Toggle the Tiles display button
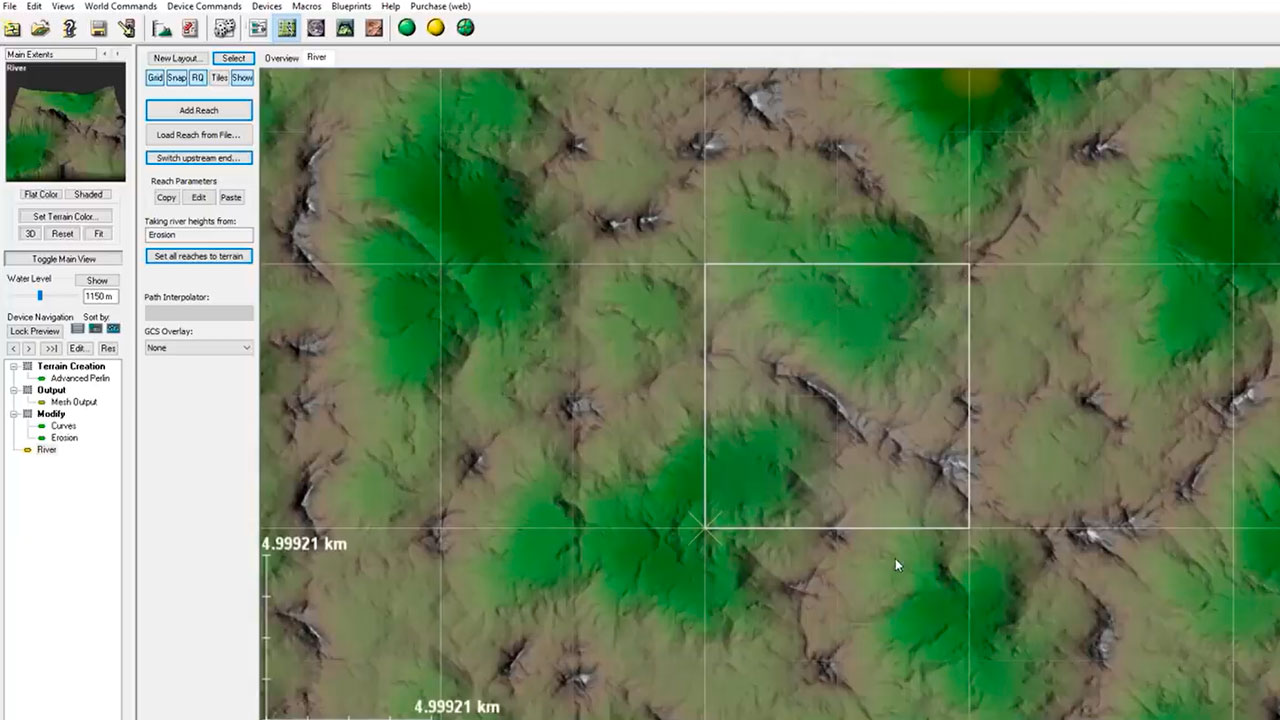 (220, 78)
